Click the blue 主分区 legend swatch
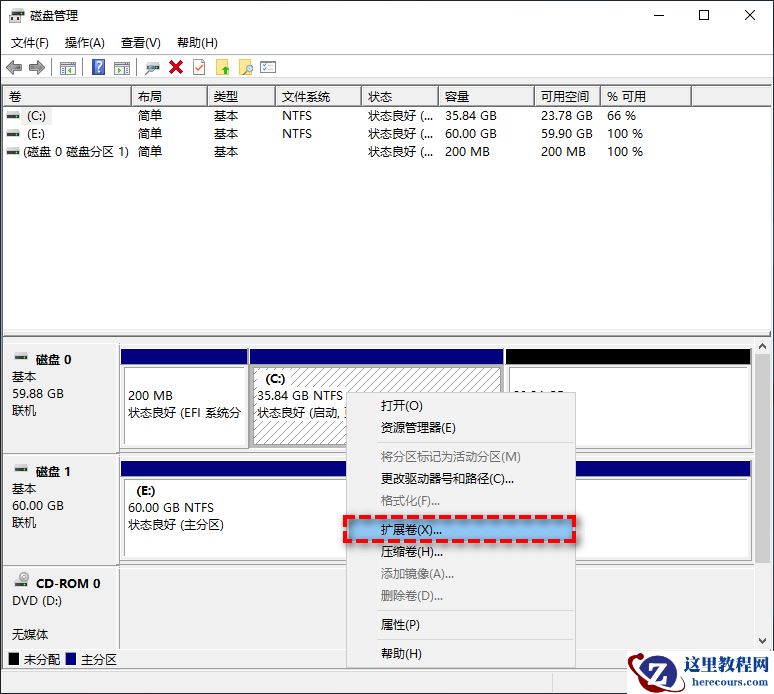 click(x=71, y=659)
